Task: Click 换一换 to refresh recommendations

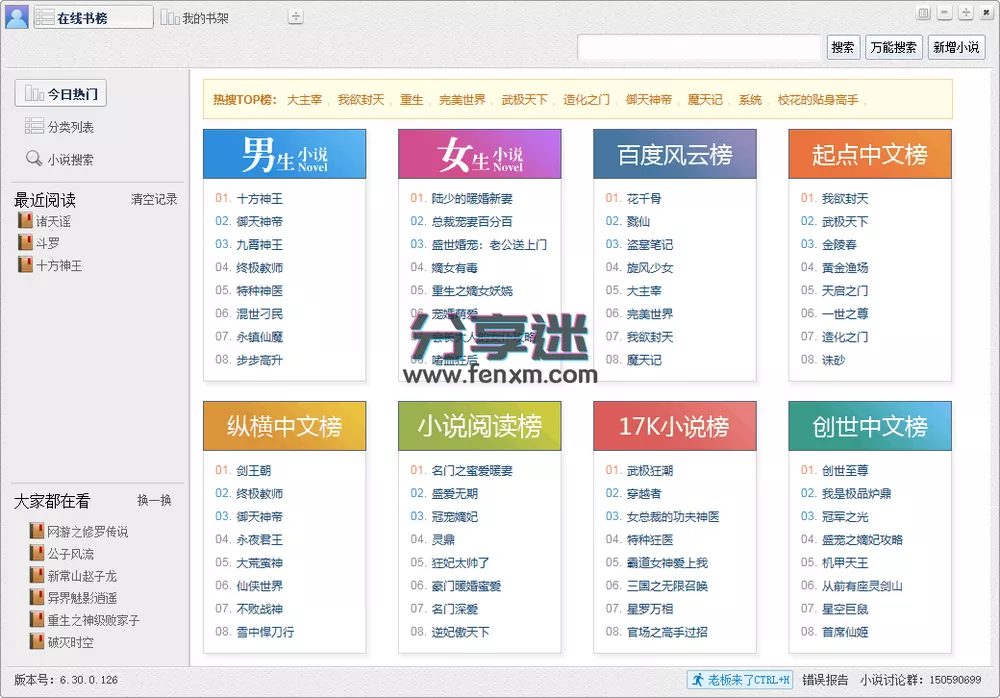Action: coord(153,500)
